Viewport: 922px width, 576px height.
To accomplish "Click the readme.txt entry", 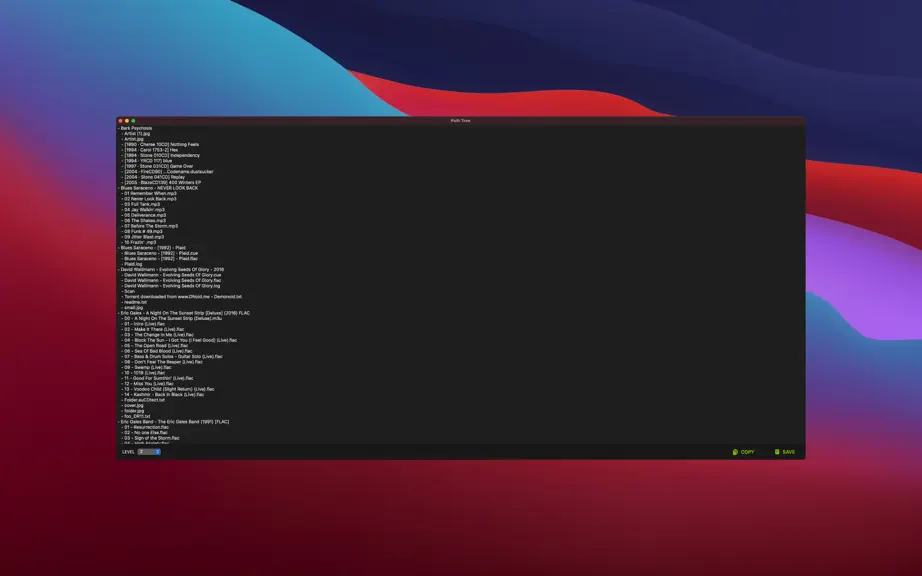I will [135, 302].
